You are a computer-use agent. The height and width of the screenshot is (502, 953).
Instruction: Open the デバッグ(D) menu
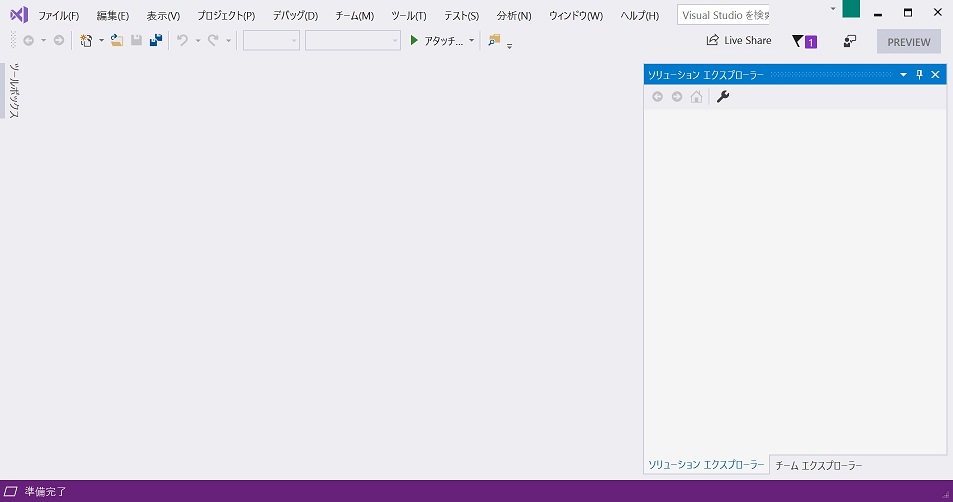tap(295, 16)
